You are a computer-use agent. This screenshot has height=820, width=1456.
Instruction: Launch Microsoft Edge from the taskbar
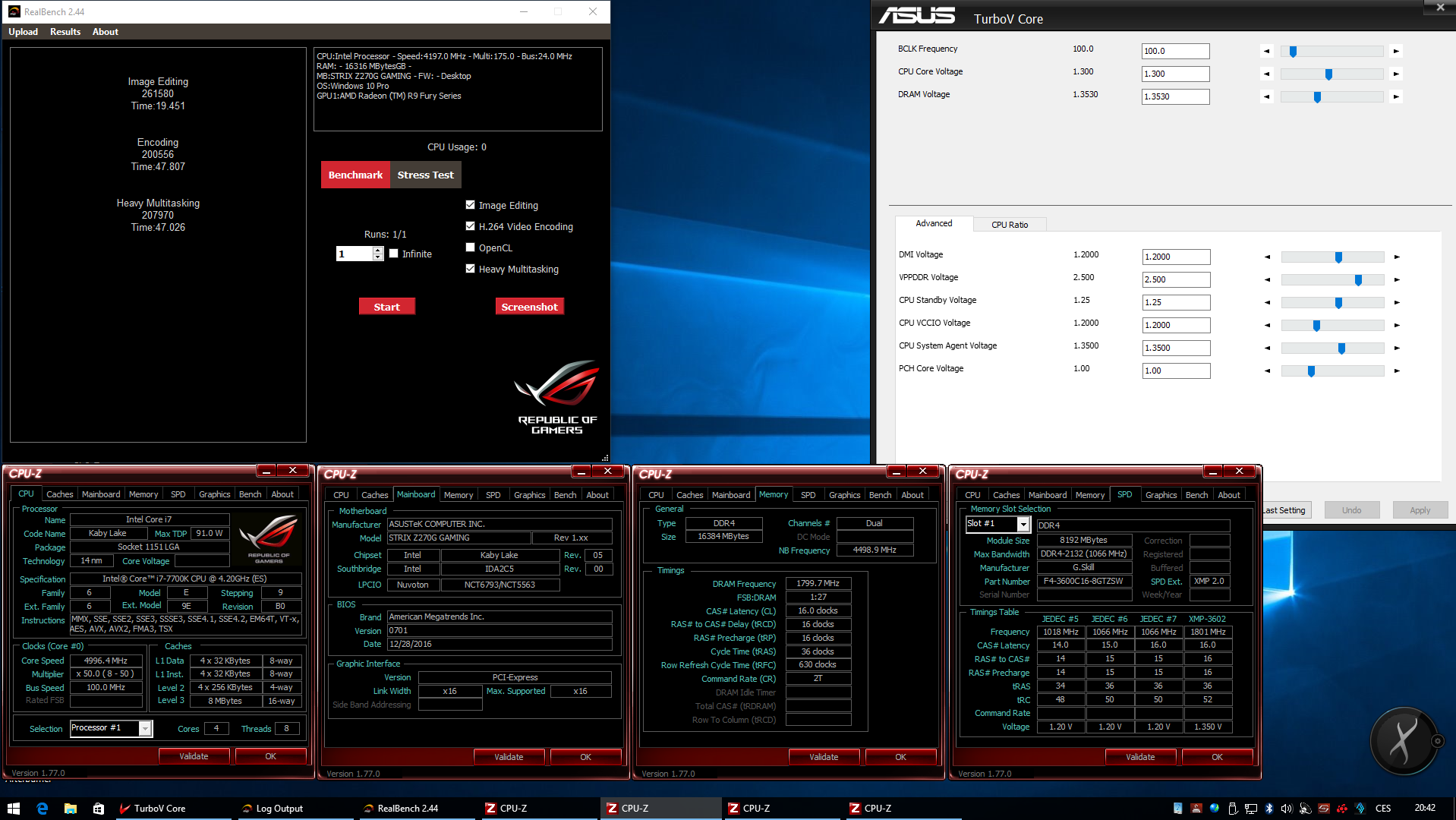42,808
